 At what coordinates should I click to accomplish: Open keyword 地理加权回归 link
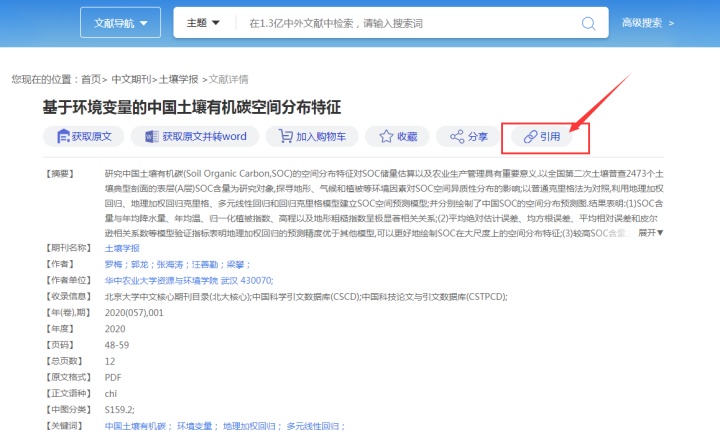pos(249,426)
